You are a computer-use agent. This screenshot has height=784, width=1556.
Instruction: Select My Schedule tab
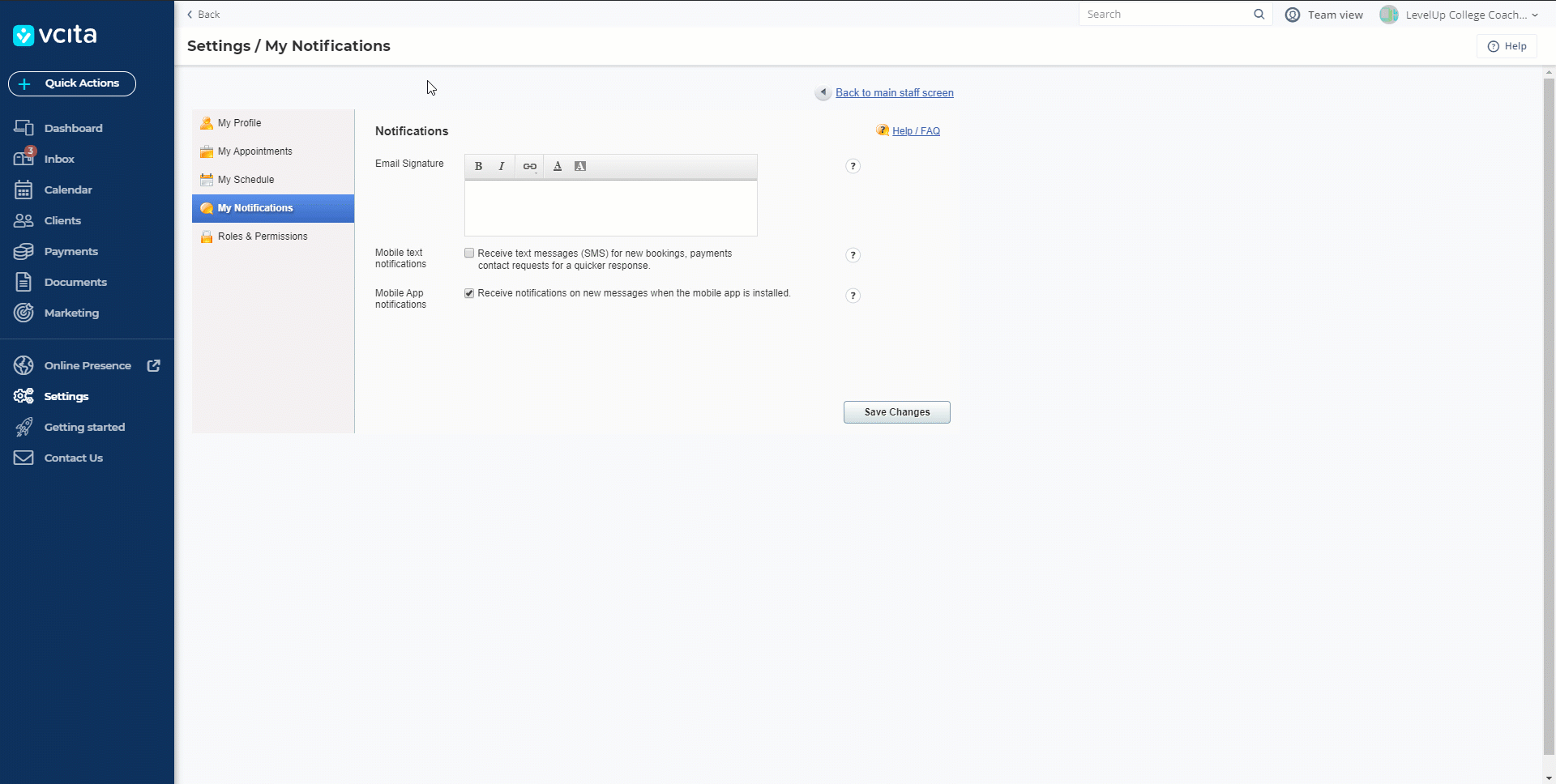(273, 180)
